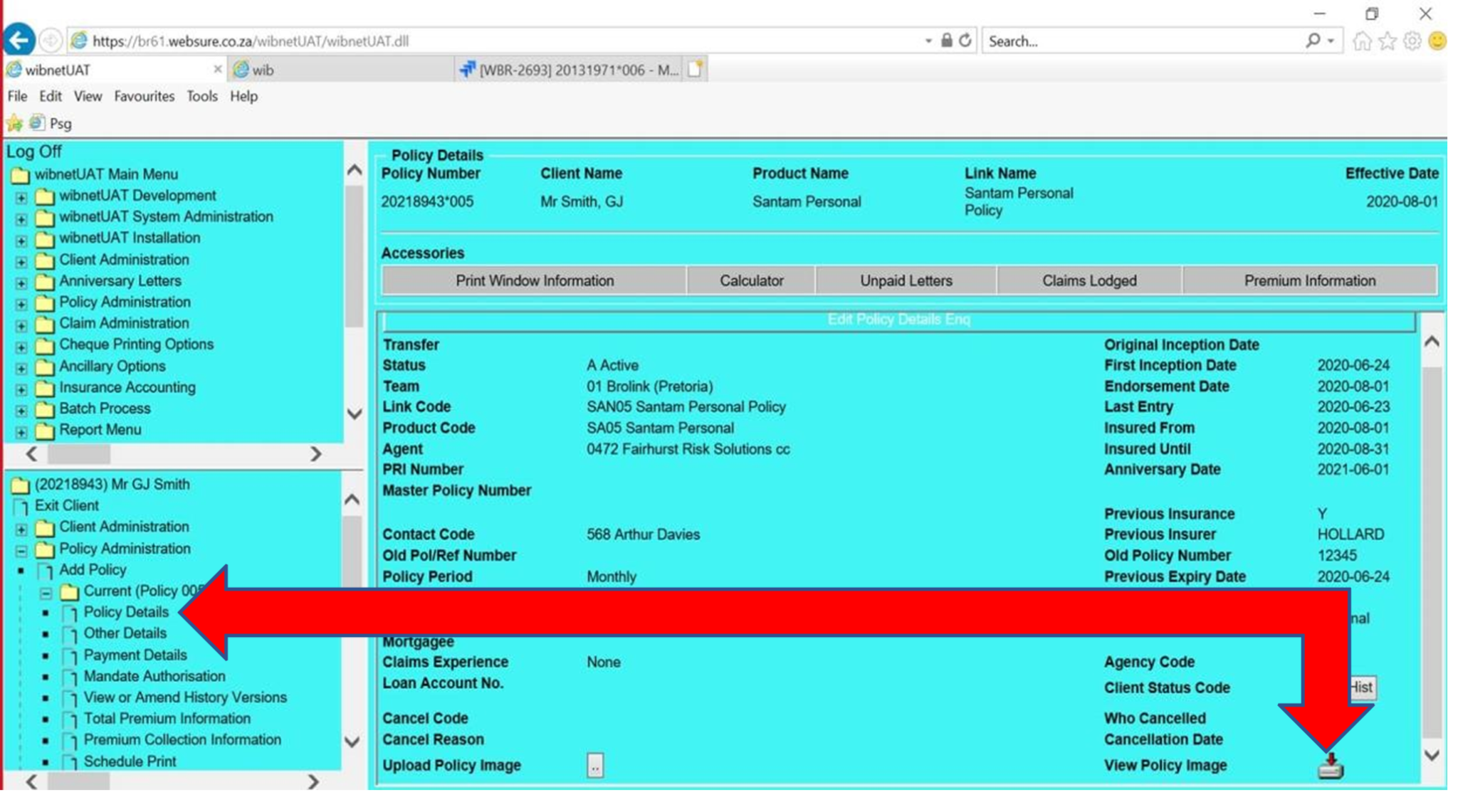Click the search magnifier icon
Image resolution: width=1458 pixels, height=812 pixels.
(x=1313, y=41)
